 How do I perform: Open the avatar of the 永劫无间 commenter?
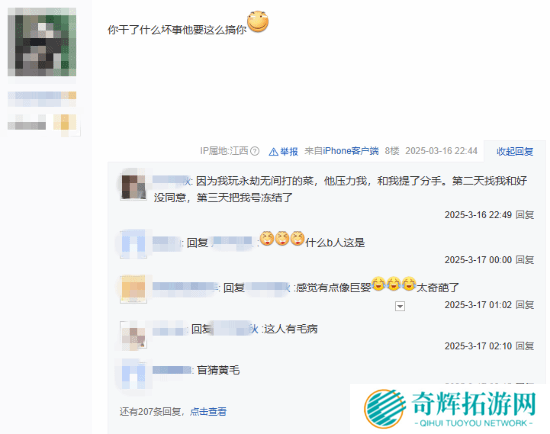pos(133,187)
